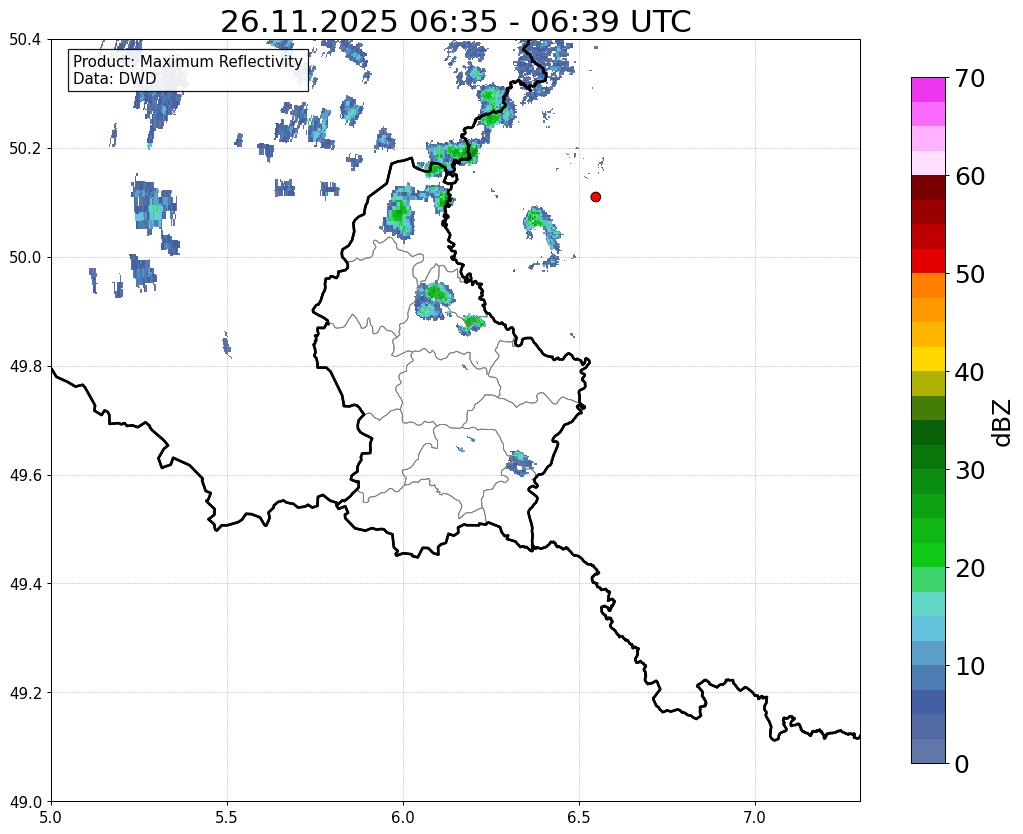Click the latitude axis label 50.2
Image resolution: width=1023 pixels, height=834 pixels.
point(25,149)
